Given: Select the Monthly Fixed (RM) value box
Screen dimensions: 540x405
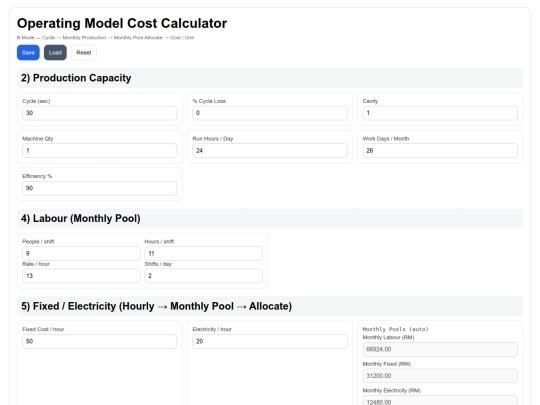Looking at the screenshot, I should (x=440, y=376).
